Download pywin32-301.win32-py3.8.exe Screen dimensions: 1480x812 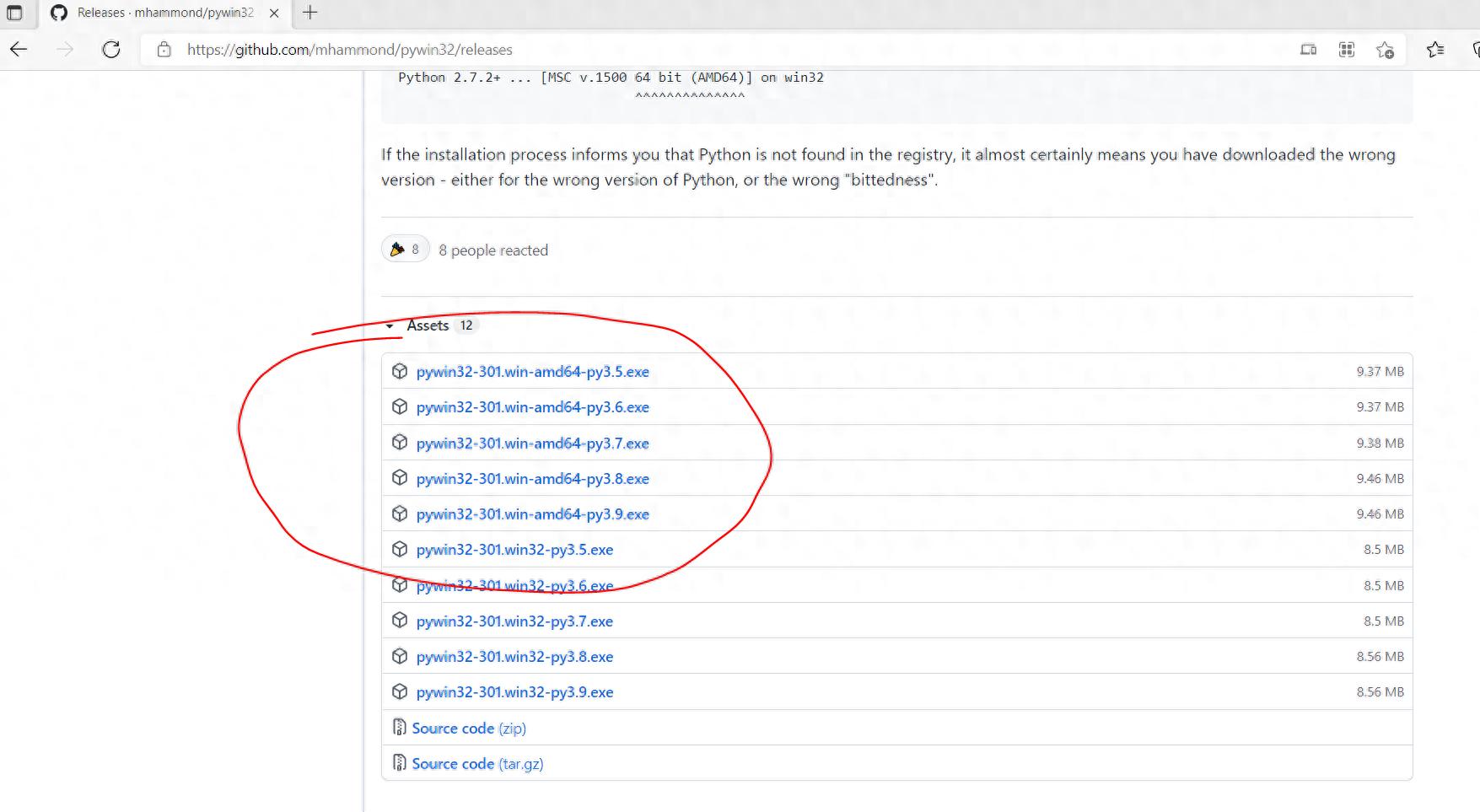(514, 657)
